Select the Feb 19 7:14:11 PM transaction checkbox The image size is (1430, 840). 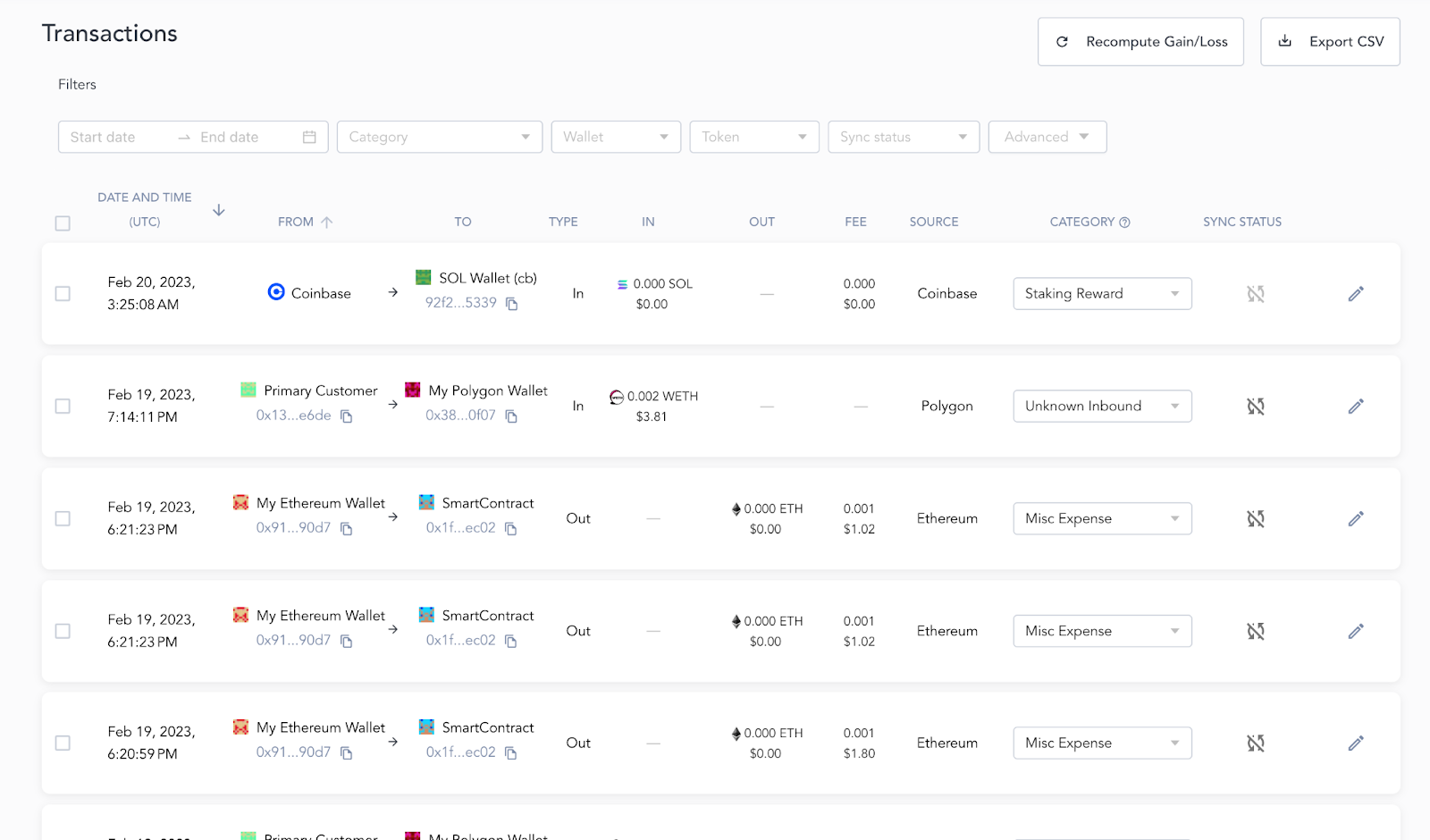pyautogui.click(x=63, y=407)
